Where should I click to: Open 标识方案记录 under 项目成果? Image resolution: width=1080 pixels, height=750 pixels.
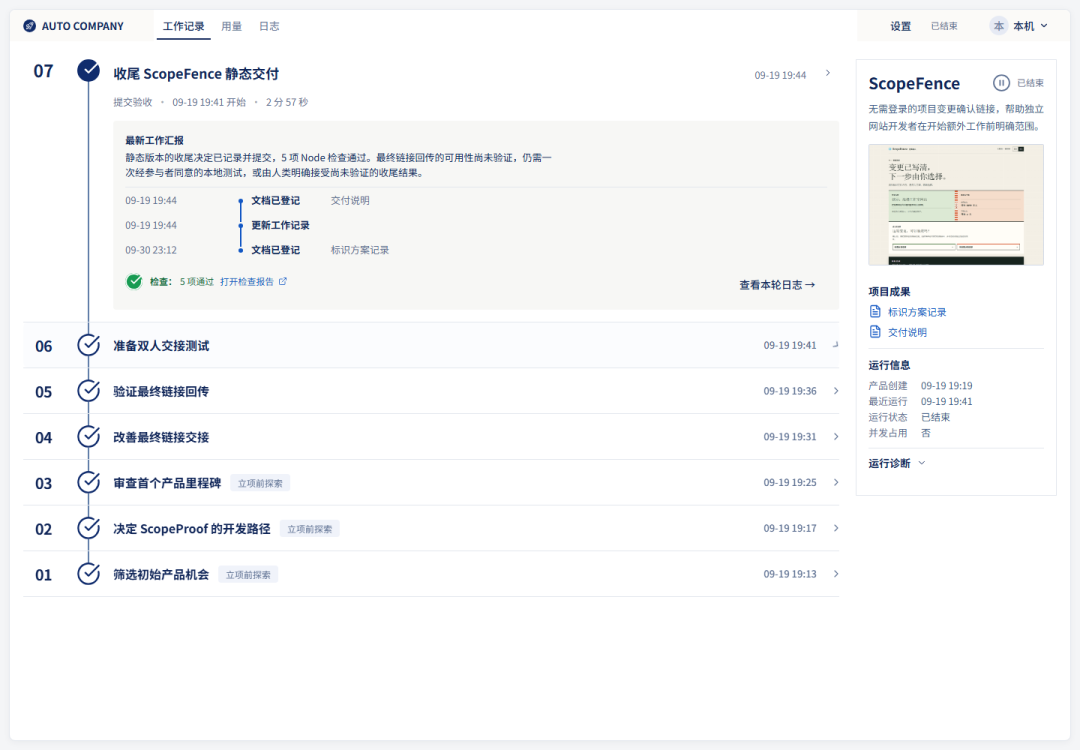pos(917,312)
